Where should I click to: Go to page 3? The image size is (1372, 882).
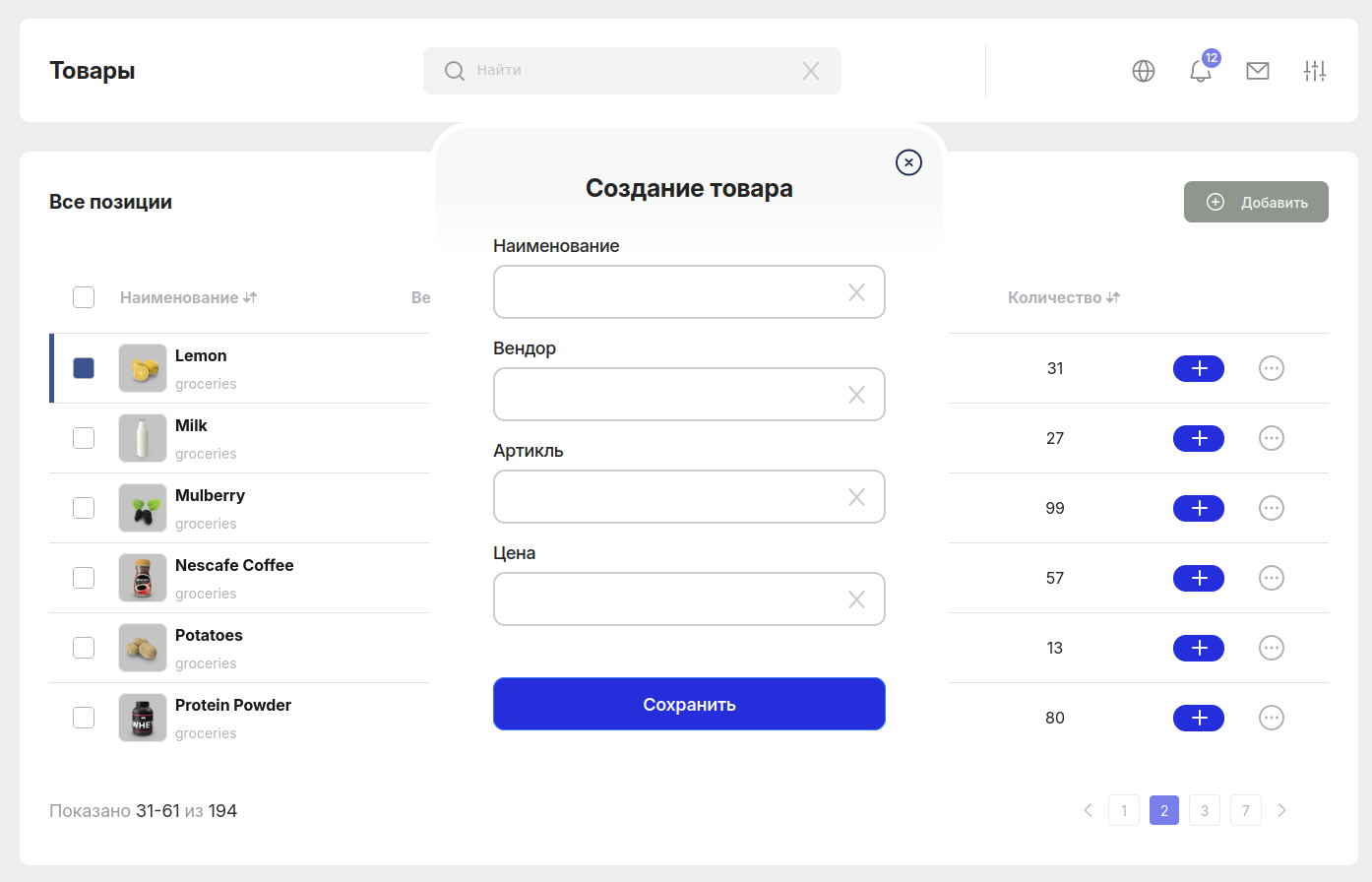tap(1205, 810)
